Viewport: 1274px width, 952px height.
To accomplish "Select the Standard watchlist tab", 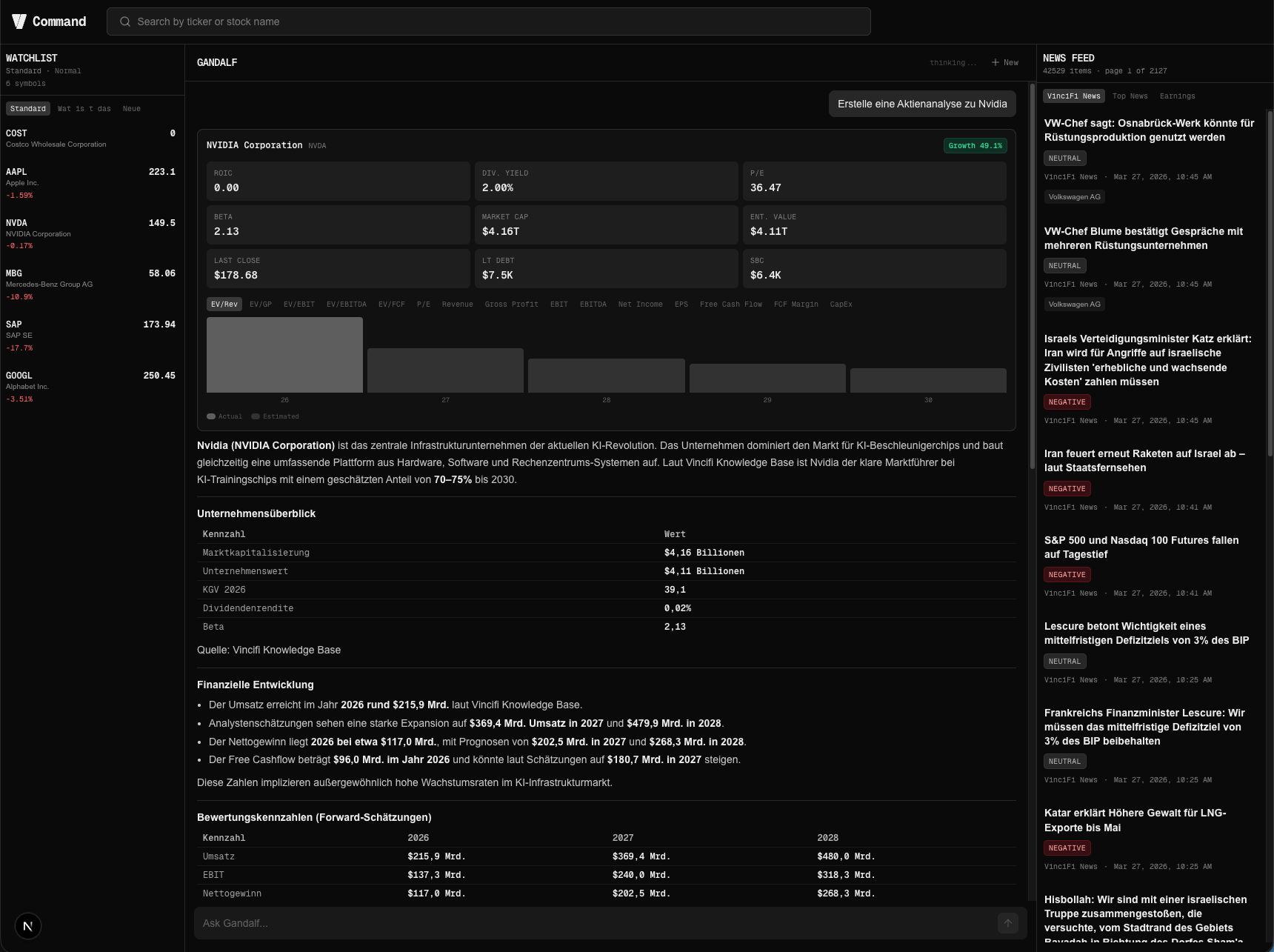I will pyautogui.click(x=28, y=109).
